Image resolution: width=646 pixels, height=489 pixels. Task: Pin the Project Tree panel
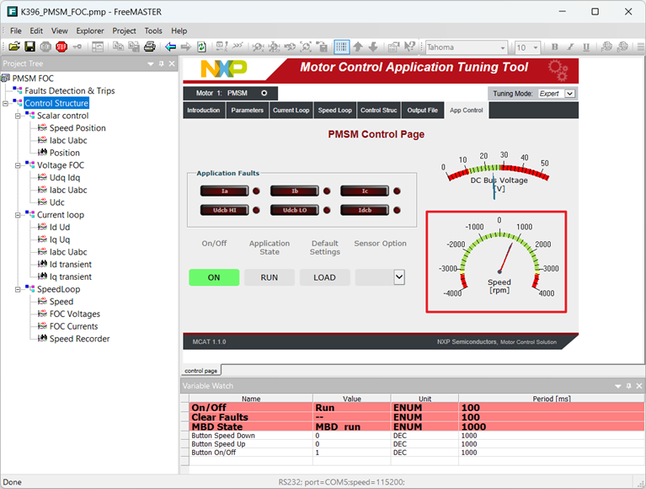162,64
